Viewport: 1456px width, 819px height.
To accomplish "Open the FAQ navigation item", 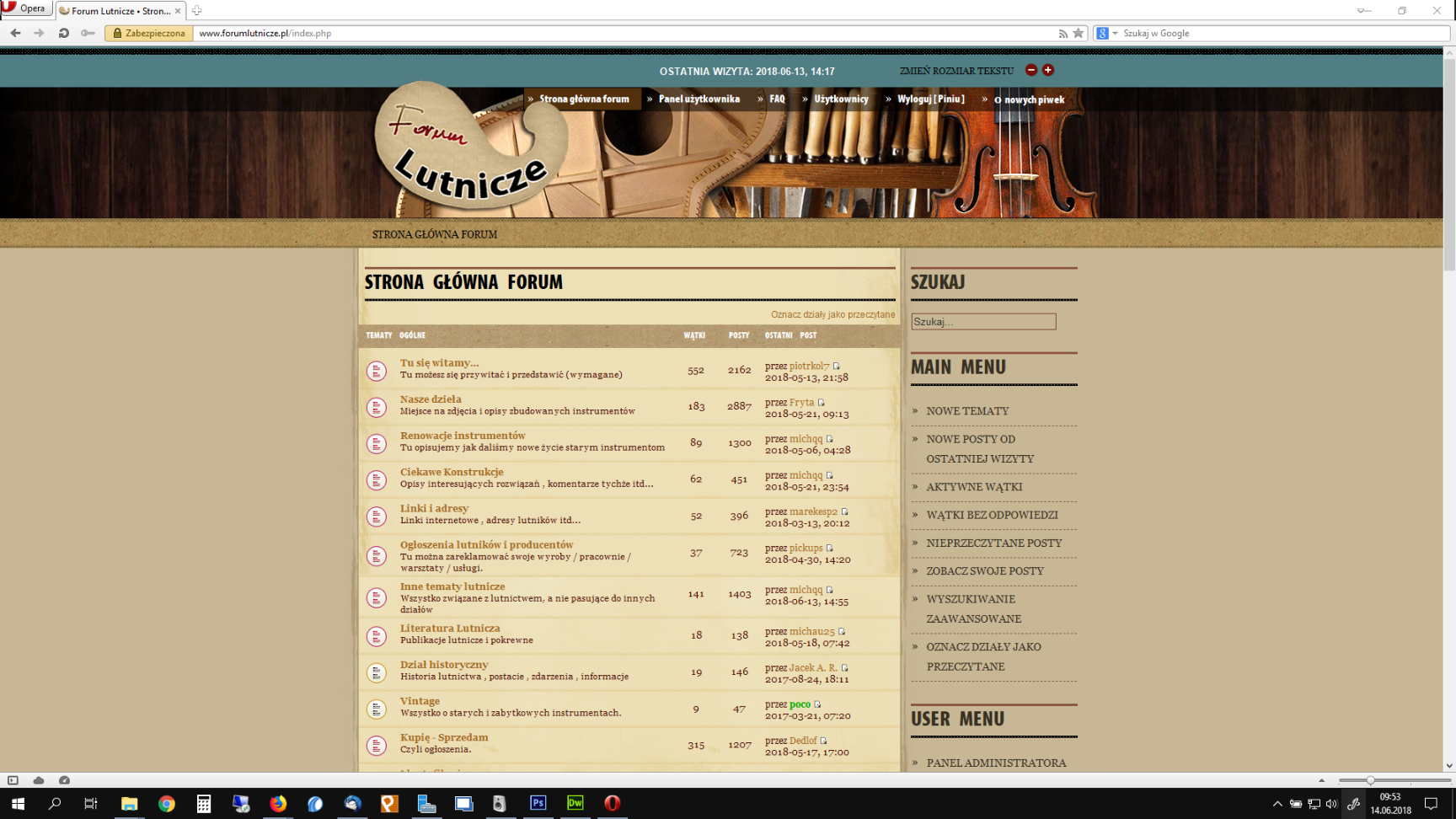I will 776,99.
